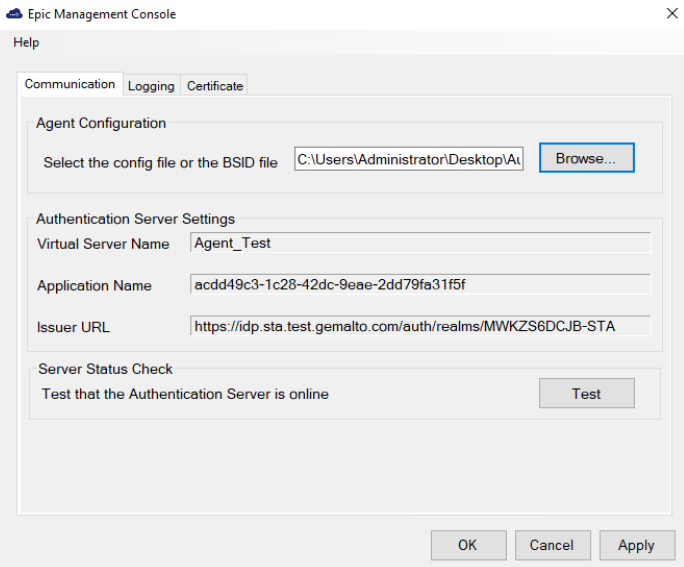Click the window title 'Epic Management Console'
The height and width of the screenshot is (567, 684).
102,14
